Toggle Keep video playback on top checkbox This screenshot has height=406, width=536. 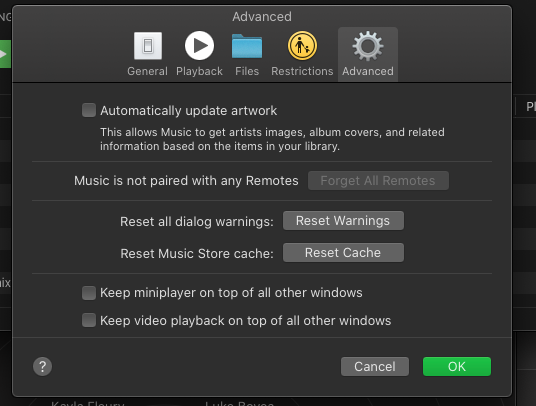coord(89,321)
